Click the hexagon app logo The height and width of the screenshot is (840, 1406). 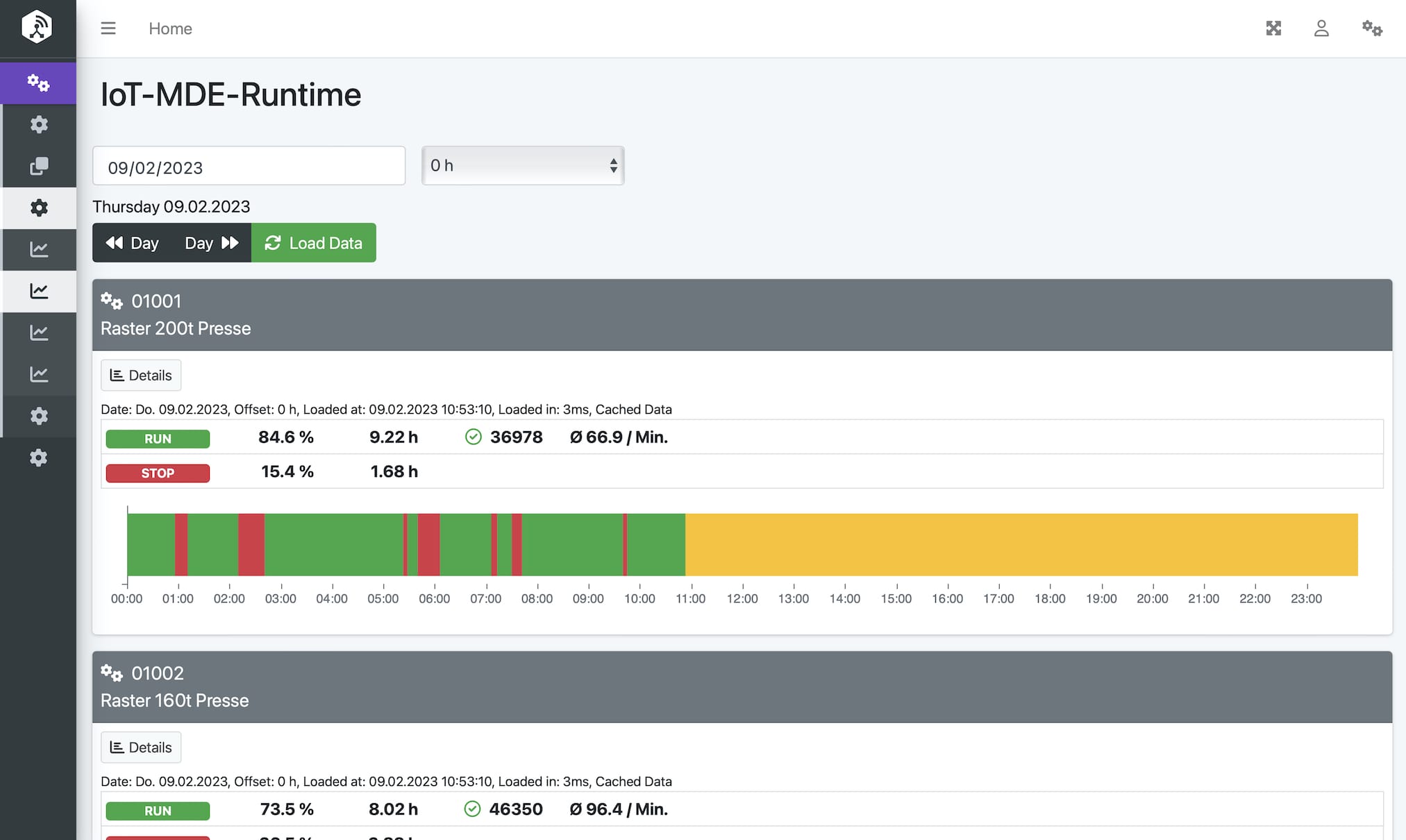click(37, 27)
